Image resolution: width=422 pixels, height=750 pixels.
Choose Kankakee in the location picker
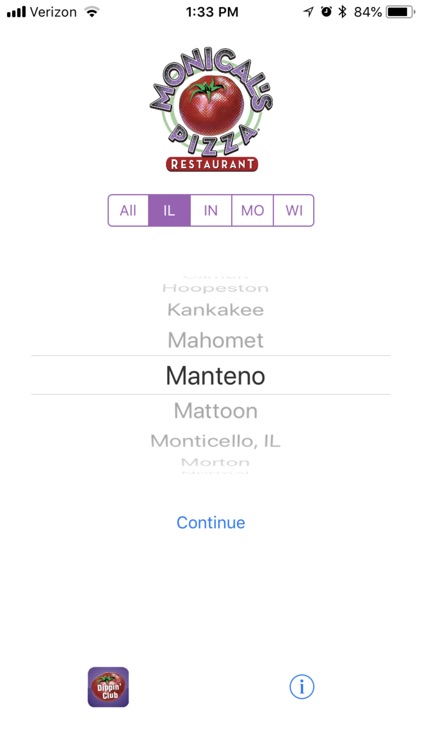pyautogui.click(x=216, y=310)
